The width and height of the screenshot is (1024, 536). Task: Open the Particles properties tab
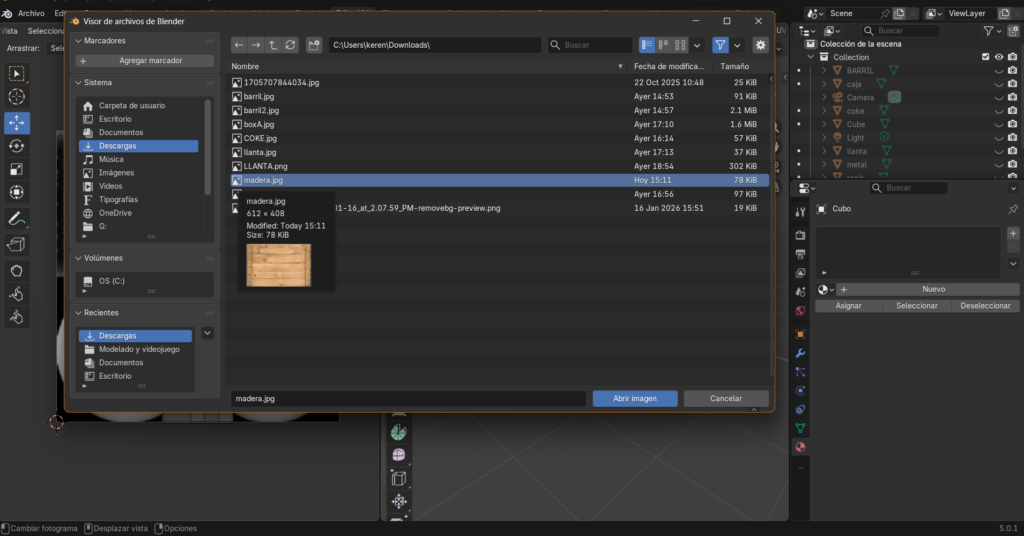(800, 371)
